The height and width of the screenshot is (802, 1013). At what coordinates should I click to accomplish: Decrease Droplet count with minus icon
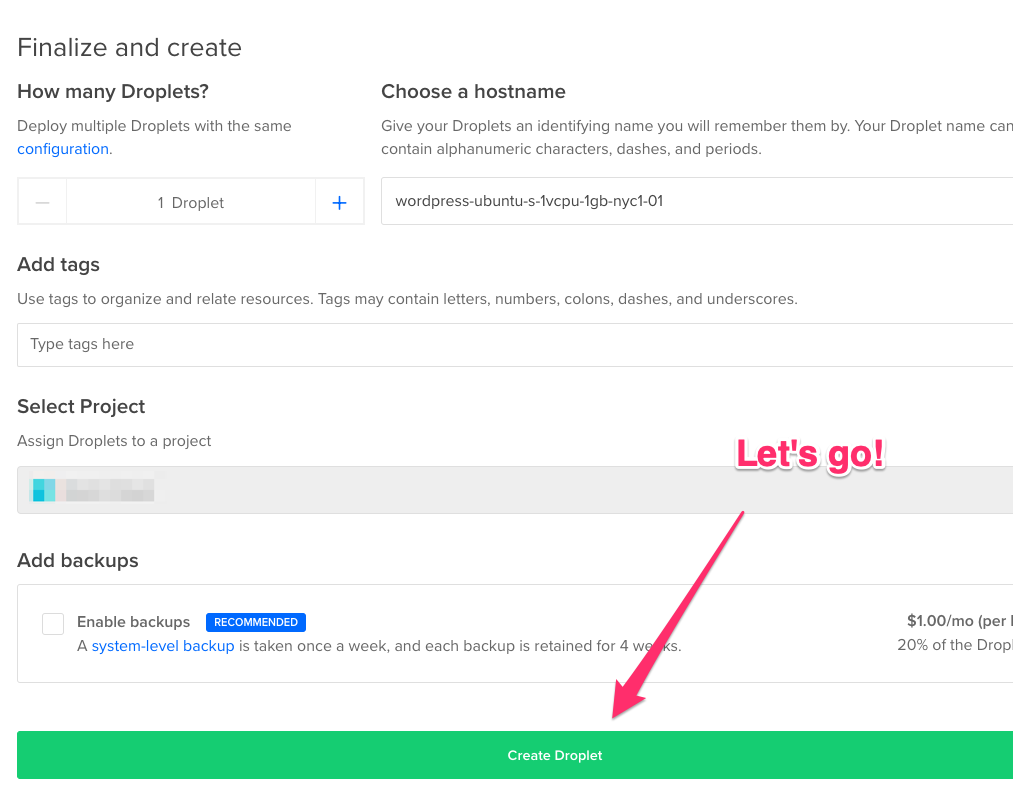[43, 202]
